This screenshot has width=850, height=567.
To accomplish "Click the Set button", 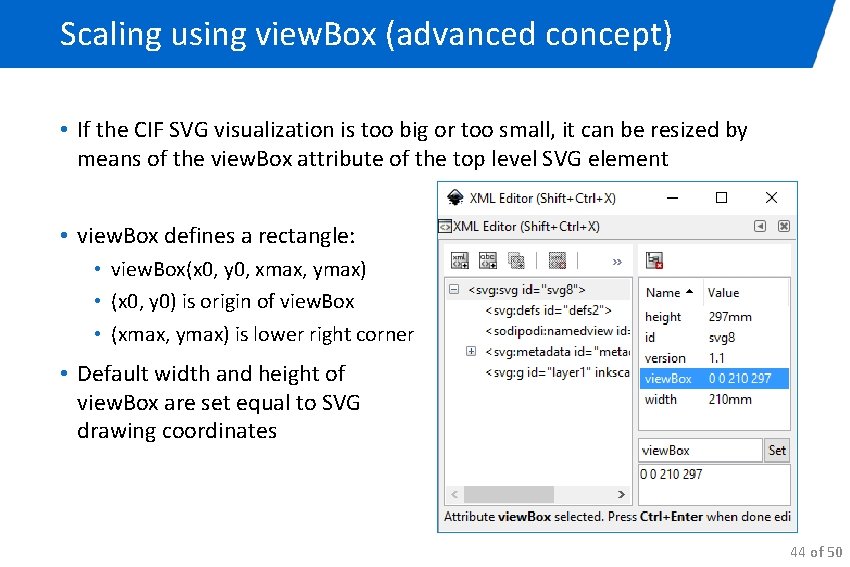I will point(777,450).
